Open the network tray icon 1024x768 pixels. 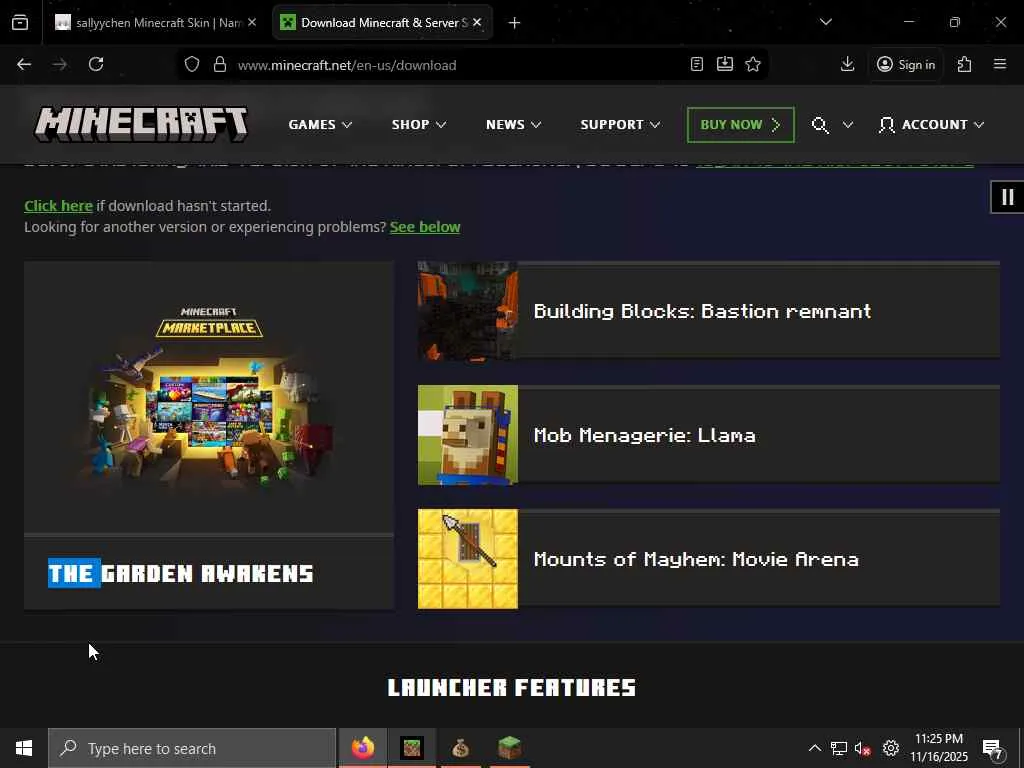click(x=839, y=748)
